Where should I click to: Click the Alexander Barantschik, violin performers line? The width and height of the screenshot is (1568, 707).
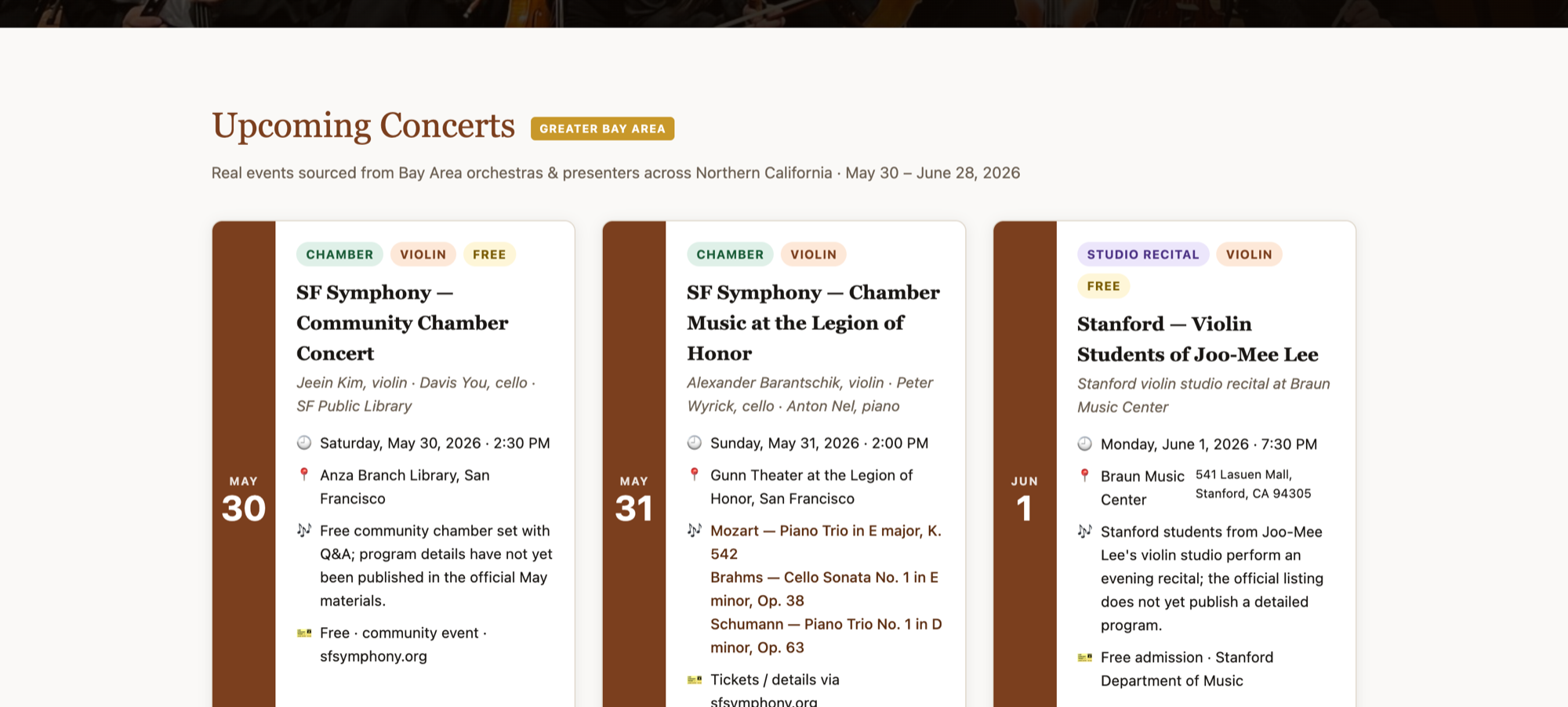coord(810,394)
